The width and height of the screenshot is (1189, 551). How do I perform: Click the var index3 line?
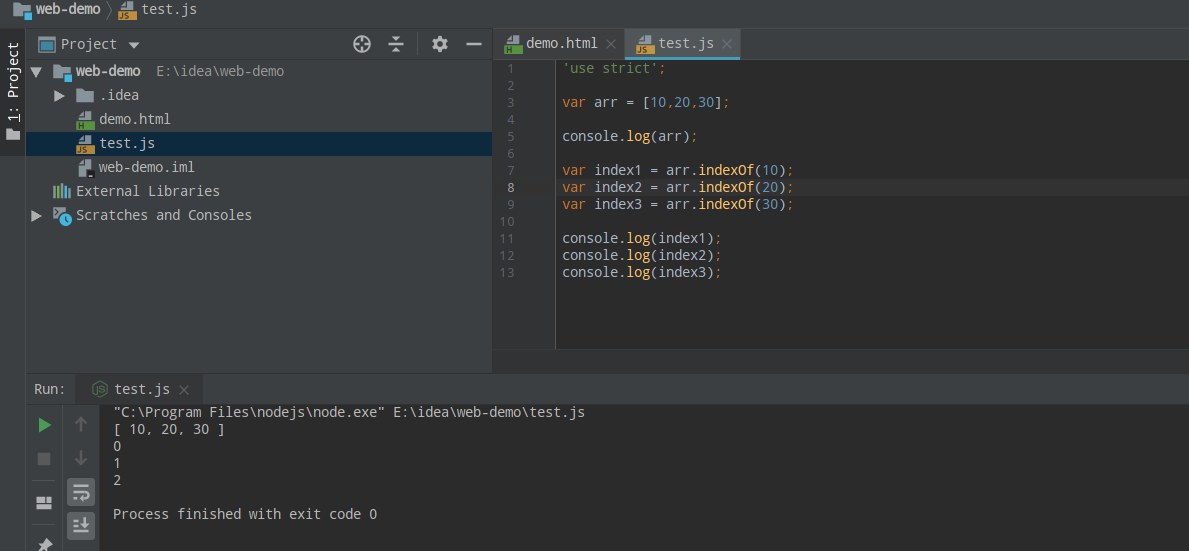coord(677,205)
